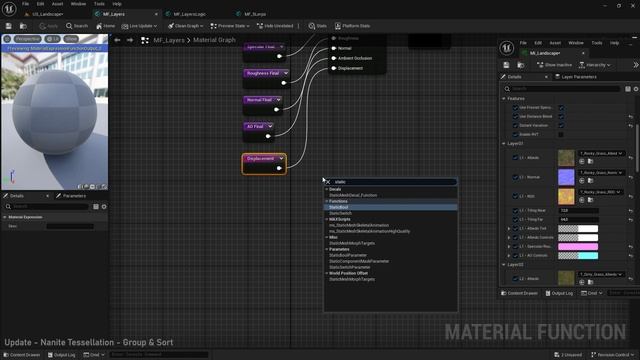This screenshot has width=640, height=360.
Task: Click the Lit view mode button
Action: coord(53,39)
